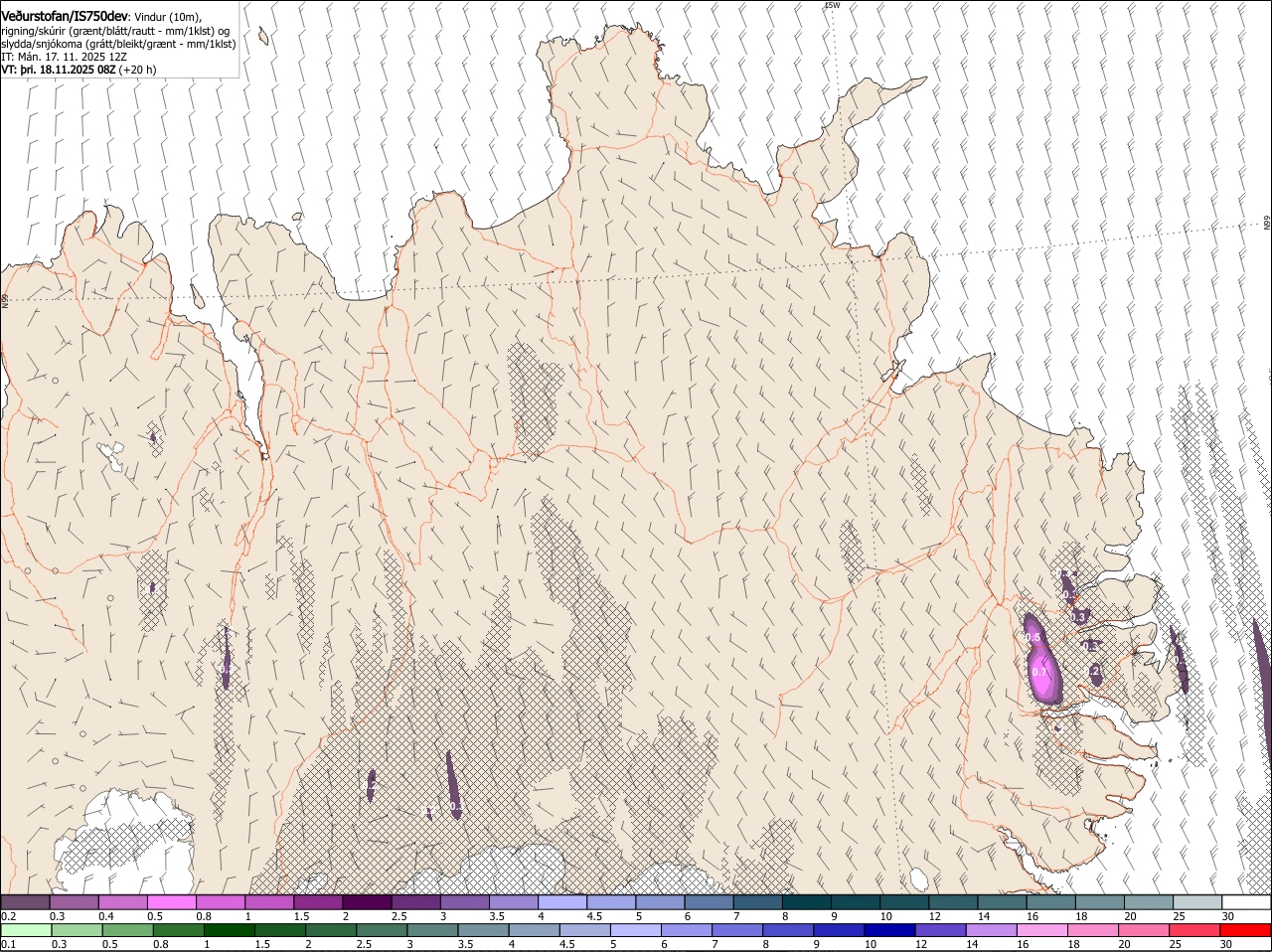The width and height of the screenshot is (1272, 952).
Task: Pick the bright red swatch after 30
Action: 1245,930
